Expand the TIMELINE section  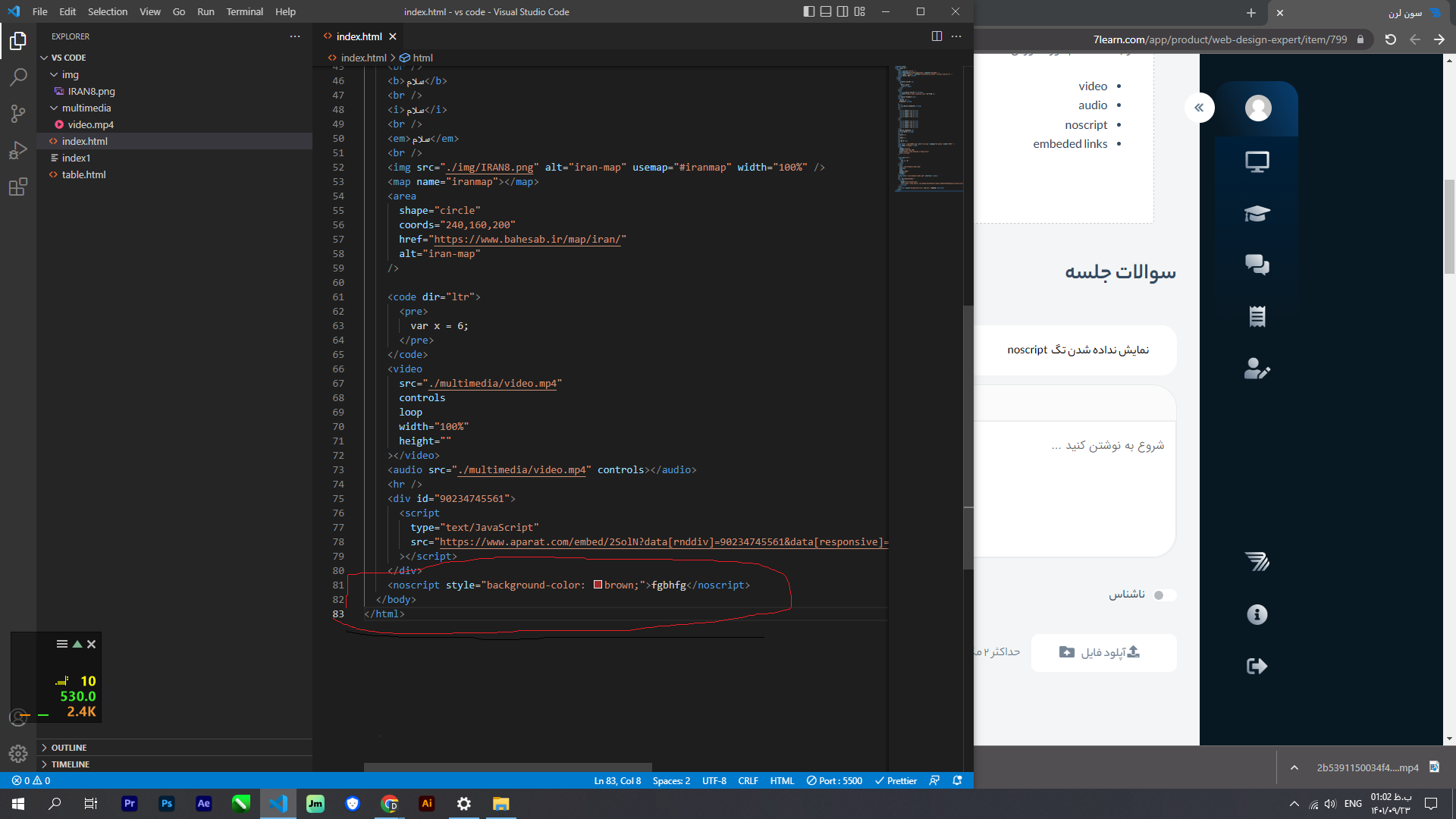pyautogui.click(x=70, y=764)
